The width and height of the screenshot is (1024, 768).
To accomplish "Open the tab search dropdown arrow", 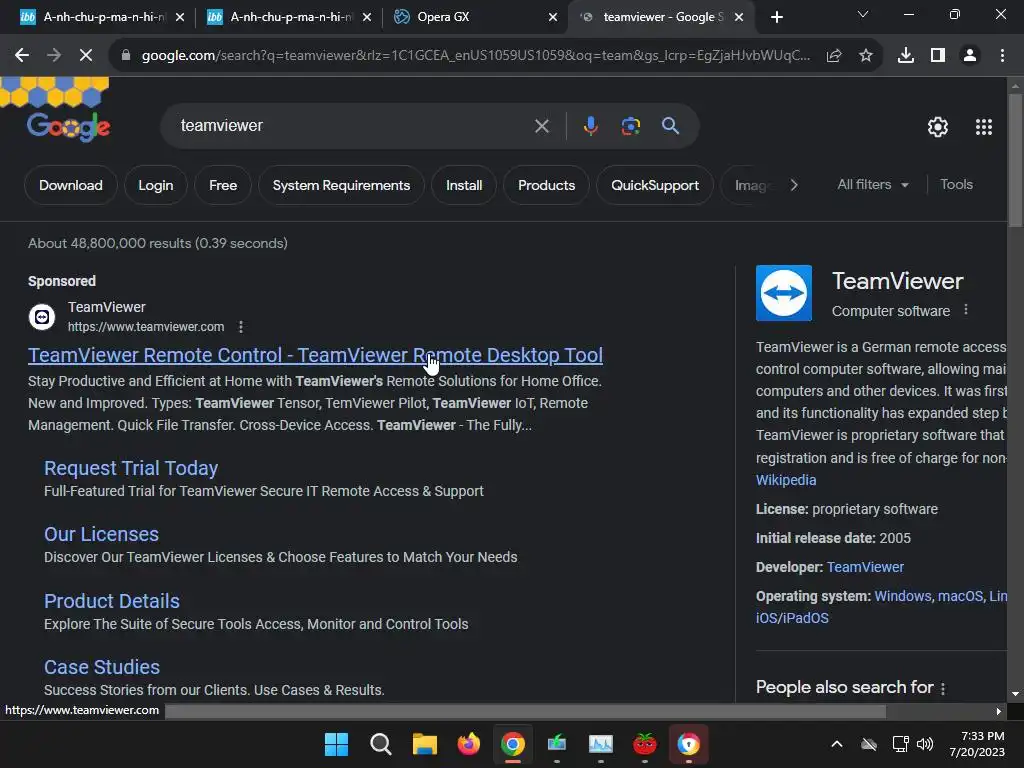I will (x=863, y=14).
